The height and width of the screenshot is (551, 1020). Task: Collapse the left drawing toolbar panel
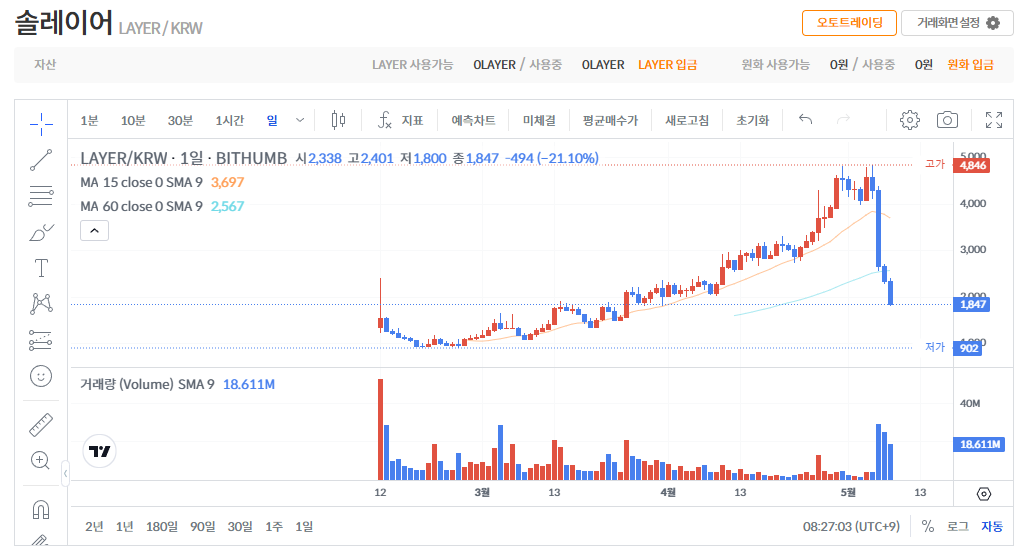pyautogui.click(x=65, y=474)
